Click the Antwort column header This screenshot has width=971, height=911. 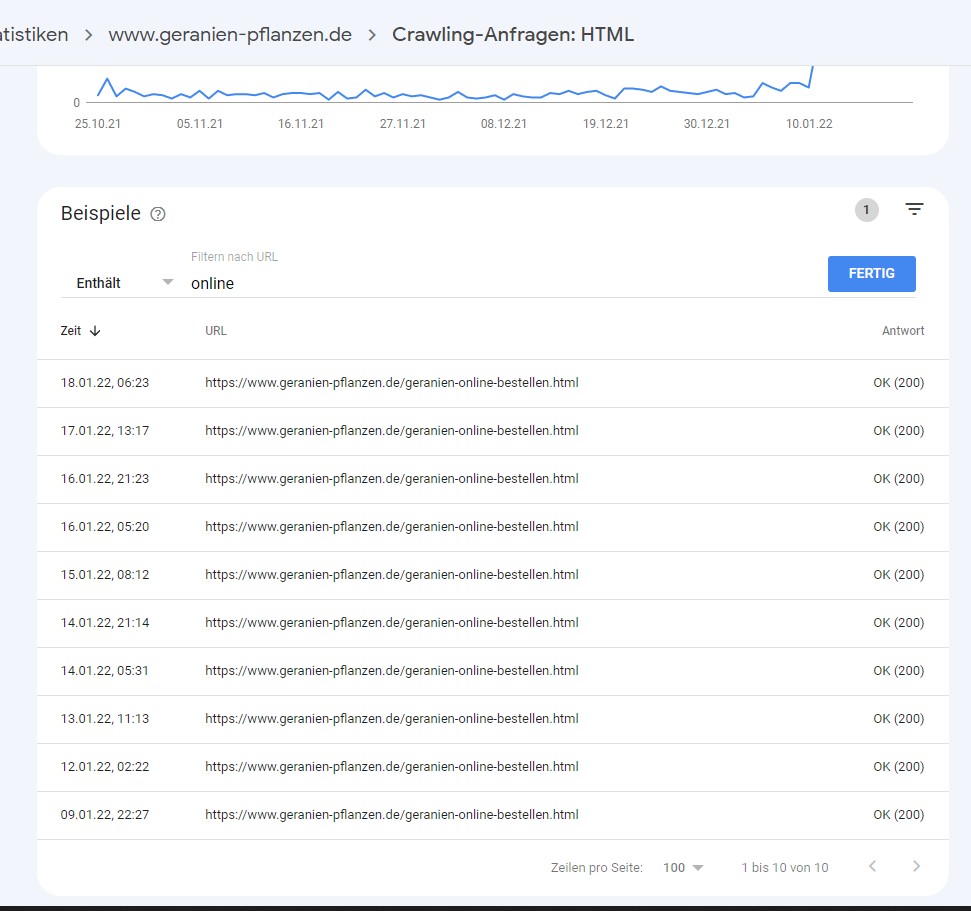(x=902, y=331)
